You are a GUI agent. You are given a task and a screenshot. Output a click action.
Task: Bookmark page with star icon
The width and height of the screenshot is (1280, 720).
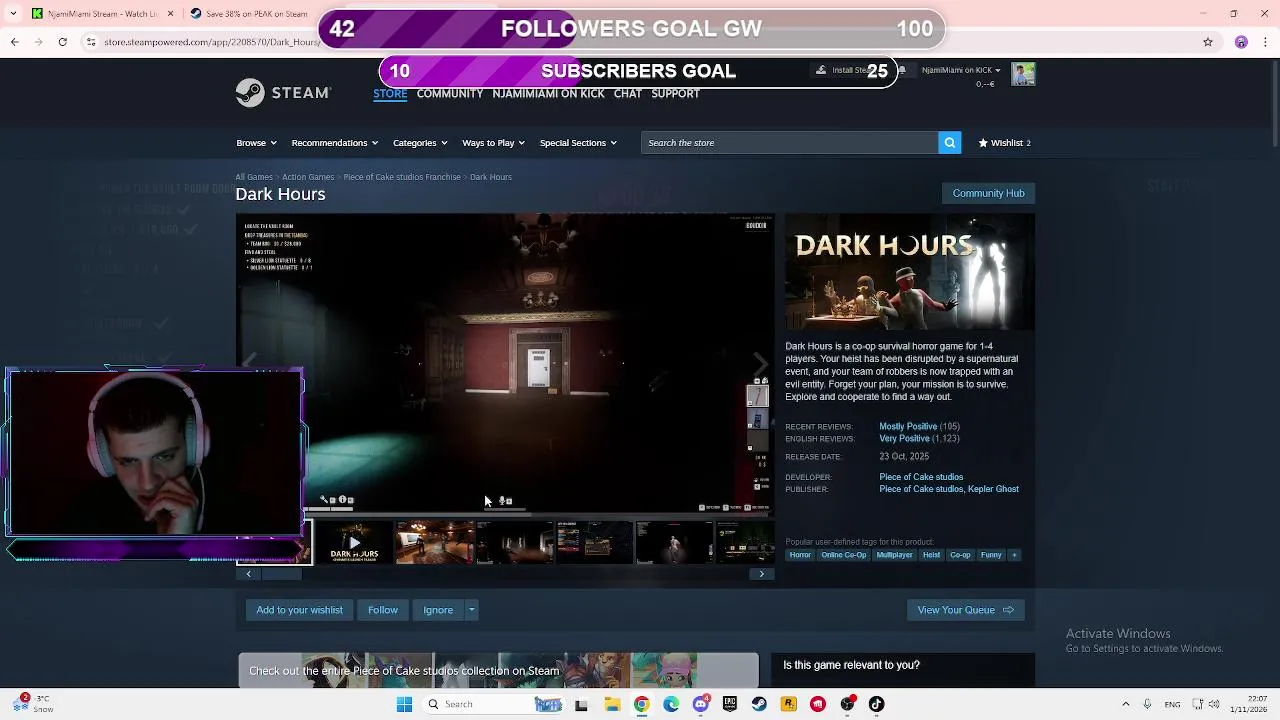click(1208, 42)
